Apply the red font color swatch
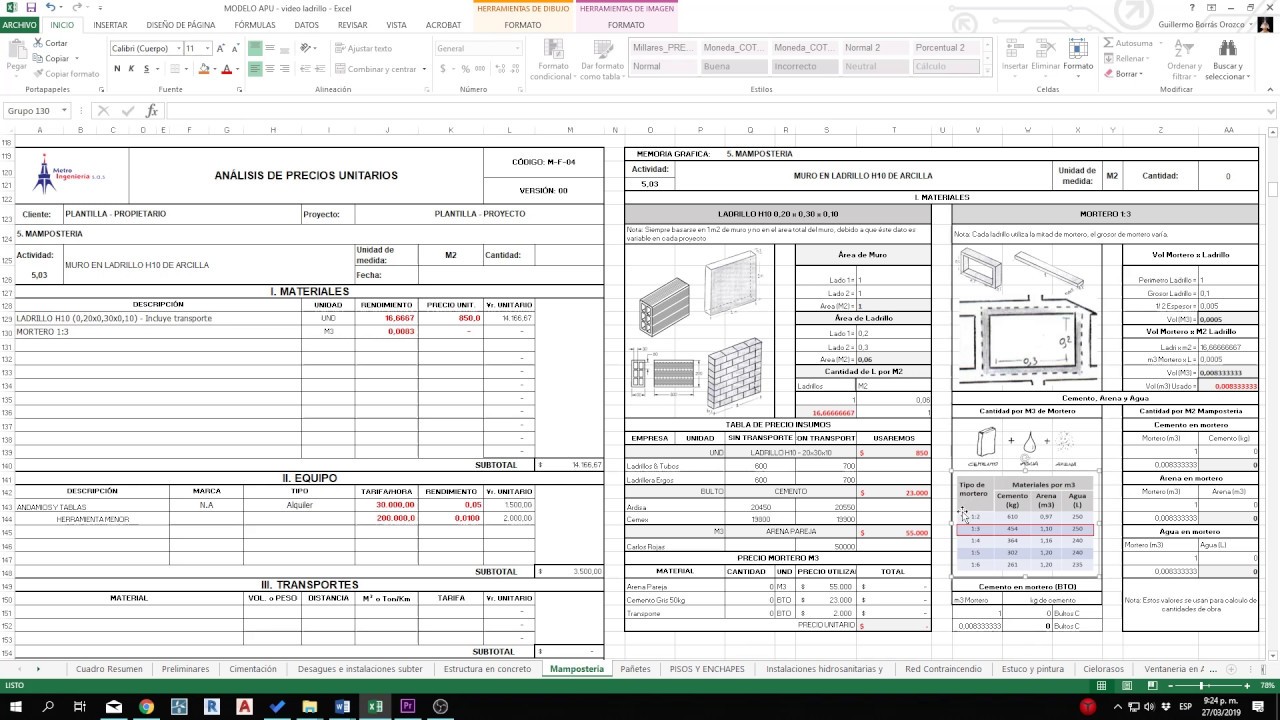1280x720 pixels. (225, 69)
